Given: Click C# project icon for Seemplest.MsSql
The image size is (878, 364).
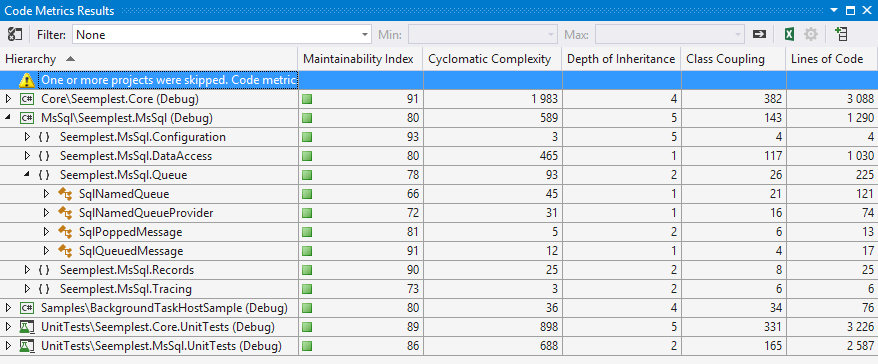Looking at the screenshot, I should [x=26, y=118].
